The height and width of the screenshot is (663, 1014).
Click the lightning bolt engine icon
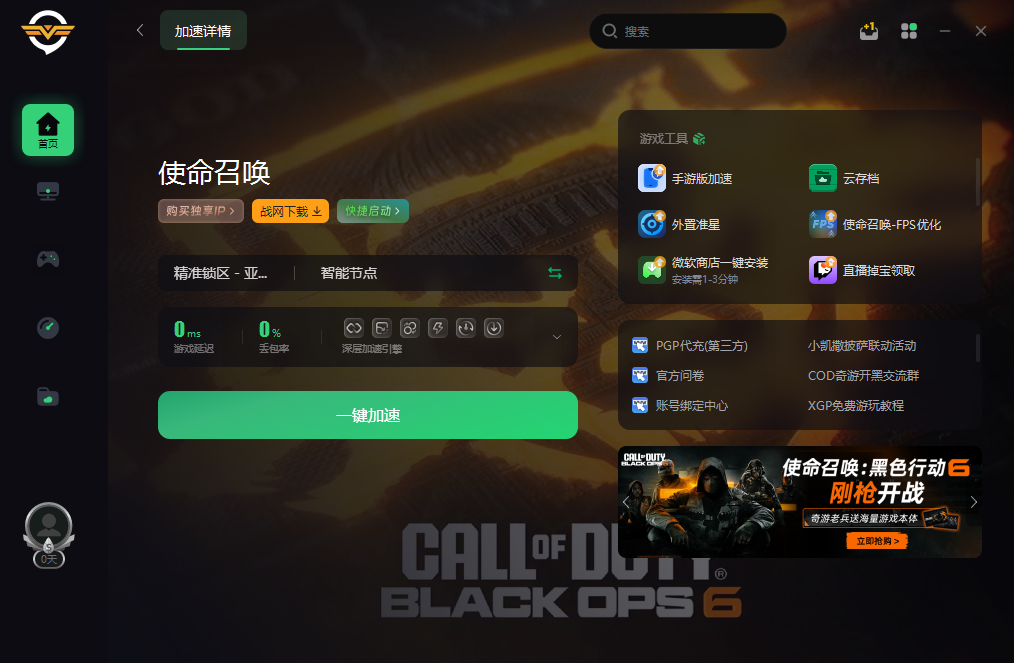[x=438, y=328]
